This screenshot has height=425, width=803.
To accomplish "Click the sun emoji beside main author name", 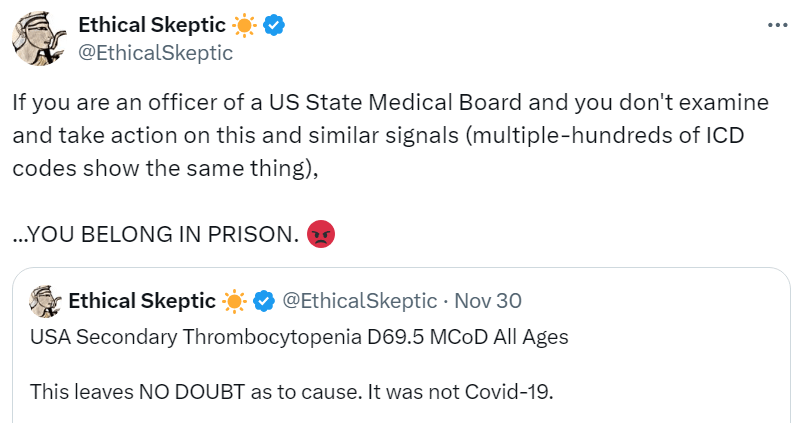I will pos(244,26).
